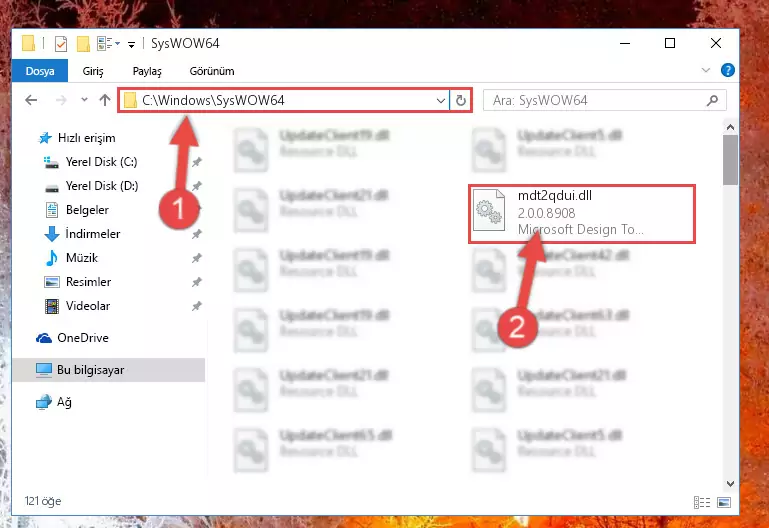Click the pin icon next to Resimler
This screenshot has height=528, width=769.
(x=197, y=282)
